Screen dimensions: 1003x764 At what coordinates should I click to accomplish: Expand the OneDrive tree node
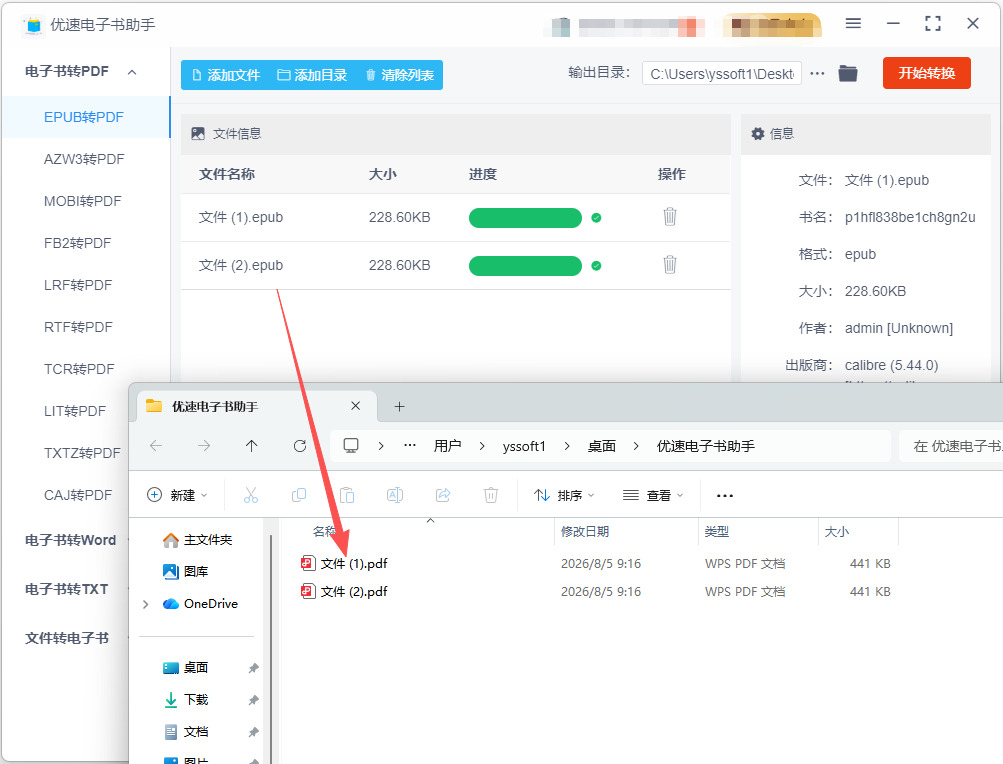point(146,604)
